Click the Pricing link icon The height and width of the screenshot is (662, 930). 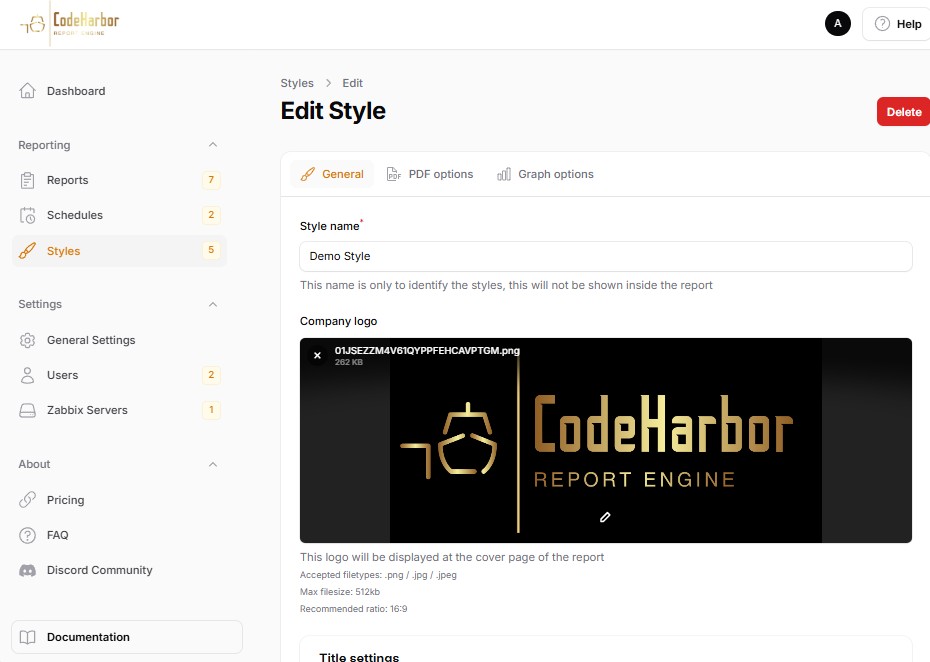[x=27, y=500]
